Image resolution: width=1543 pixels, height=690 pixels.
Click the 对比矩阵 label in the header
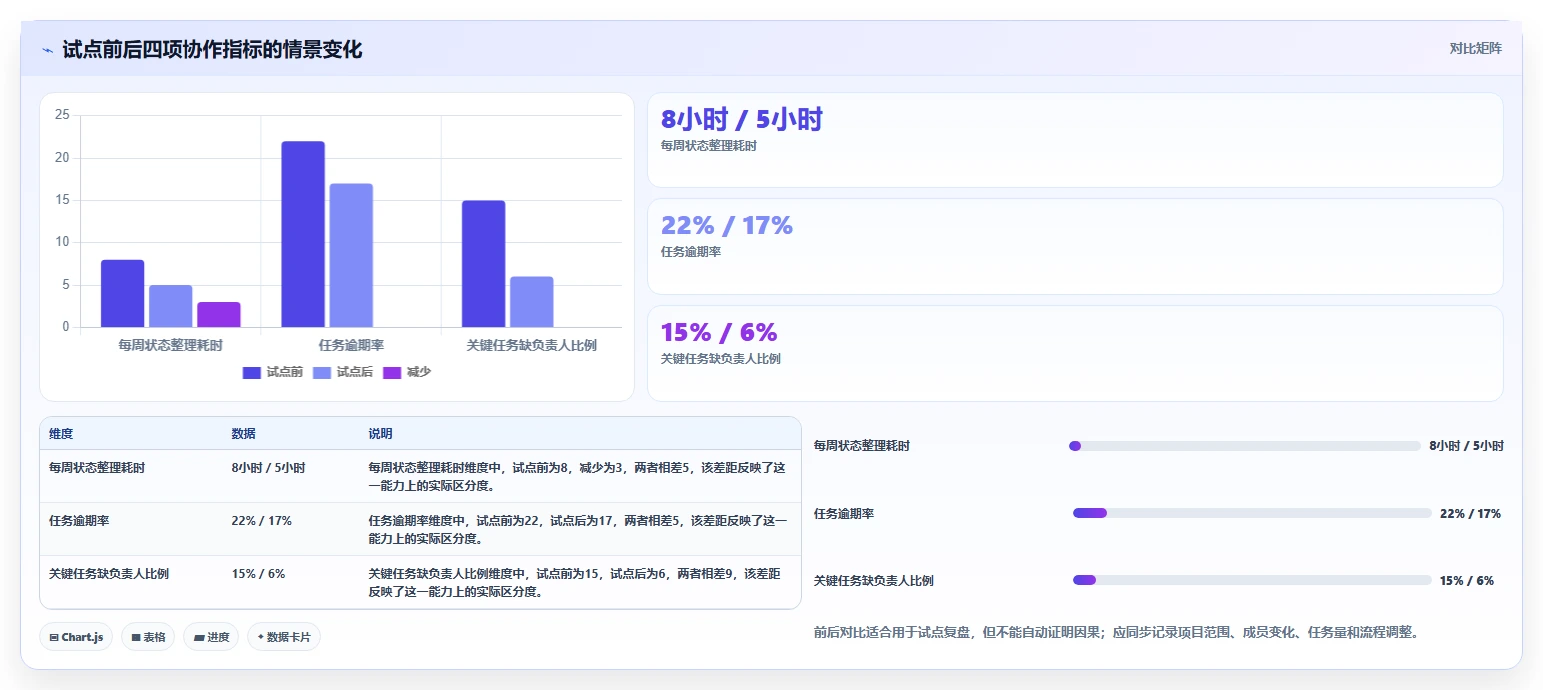(1476, 48)
